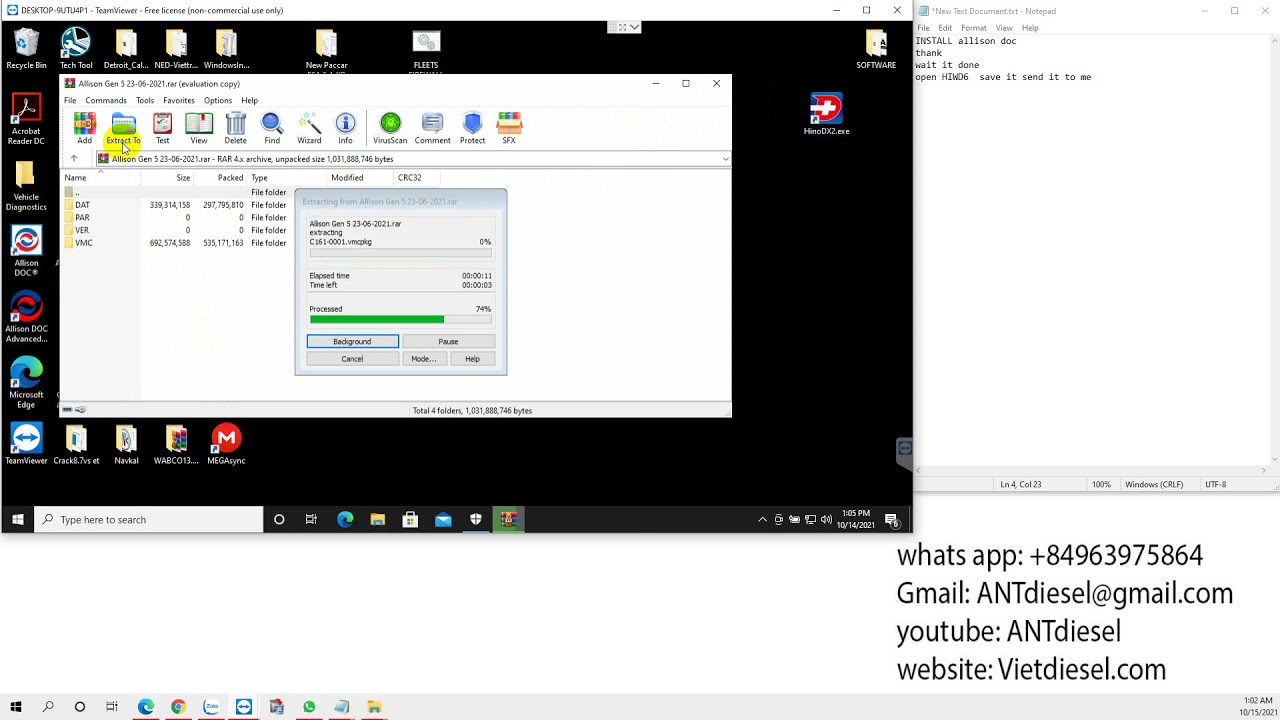Select the PAR folder row
1280x720 pixels.
[x=175, y=218]
